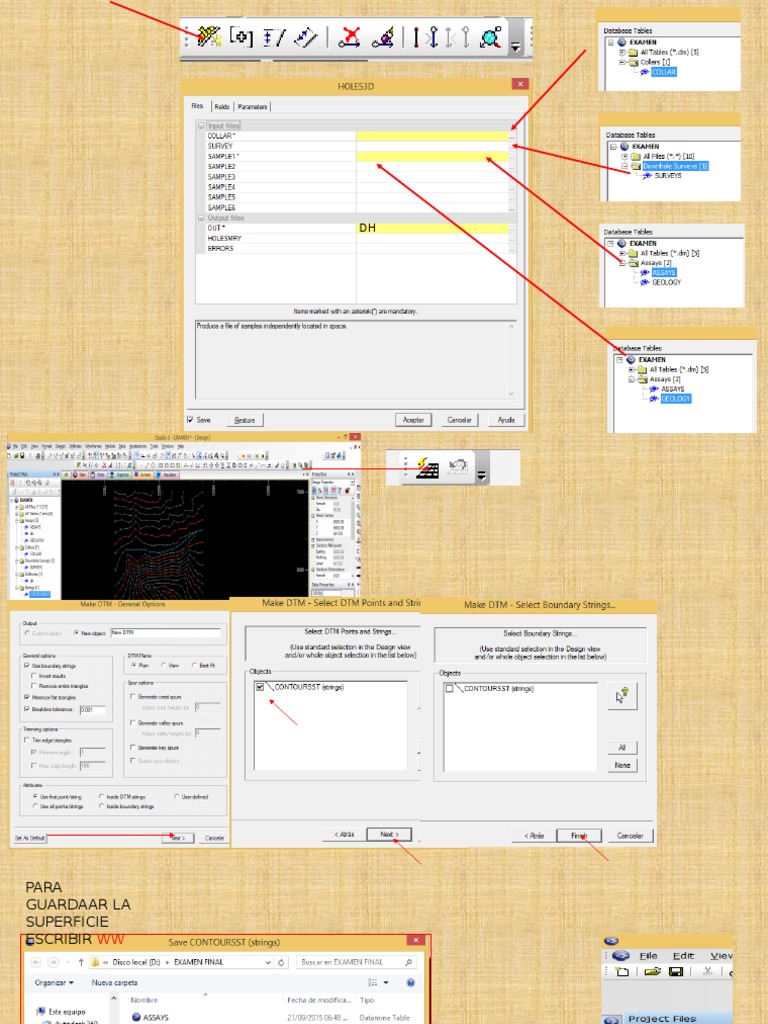This screenshot has width=768, height=1024.
Task: Click the bracketed plus toolbar icon
Action: 241,37
